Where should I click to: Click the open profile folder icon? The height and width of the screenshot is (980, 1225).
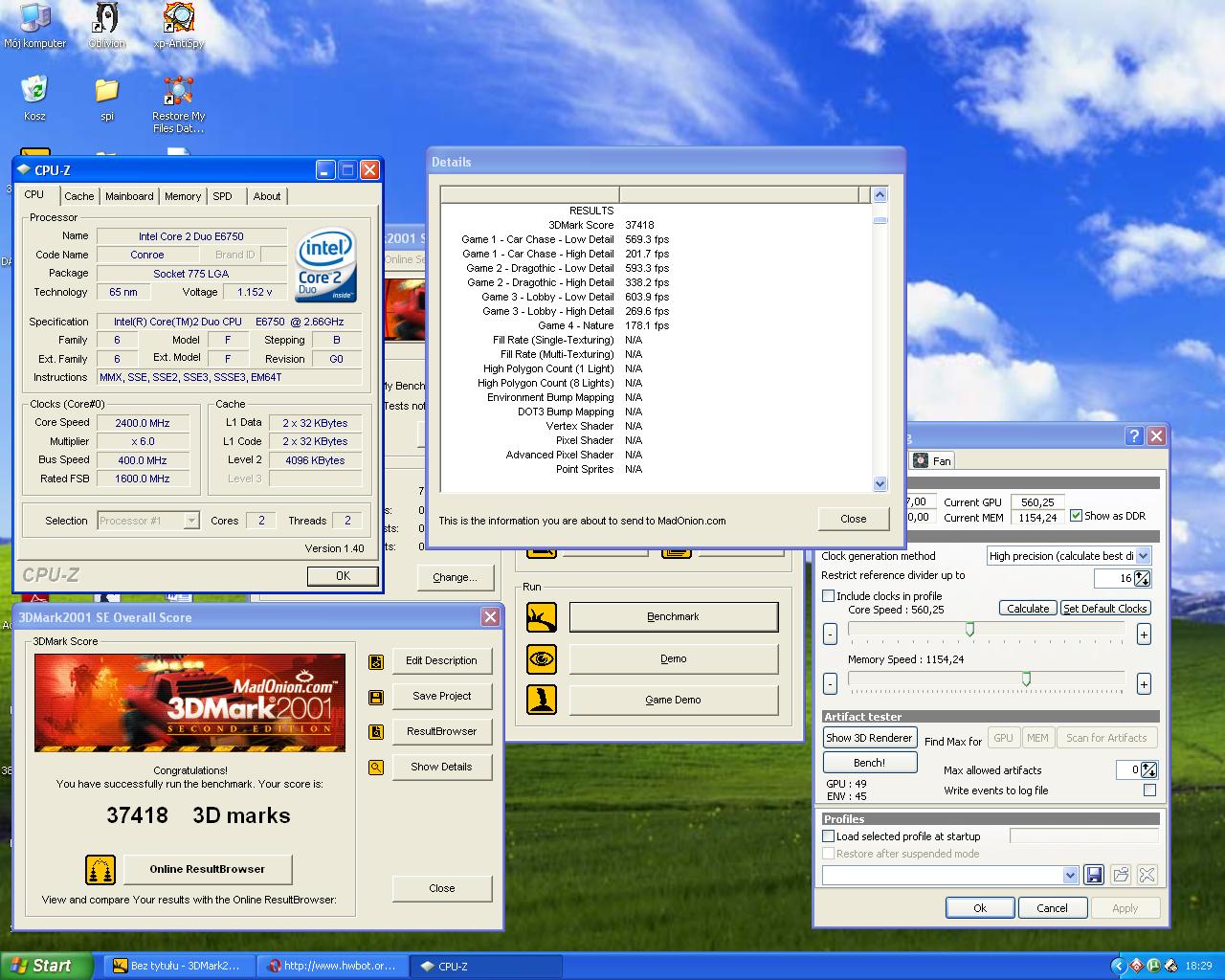pyautogui.click(x=1121, y=875)
